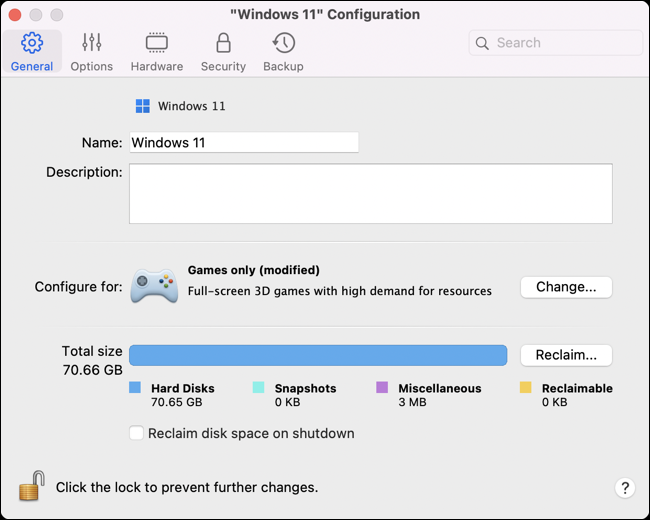Click the Reclaim... button

coord(566,355)
